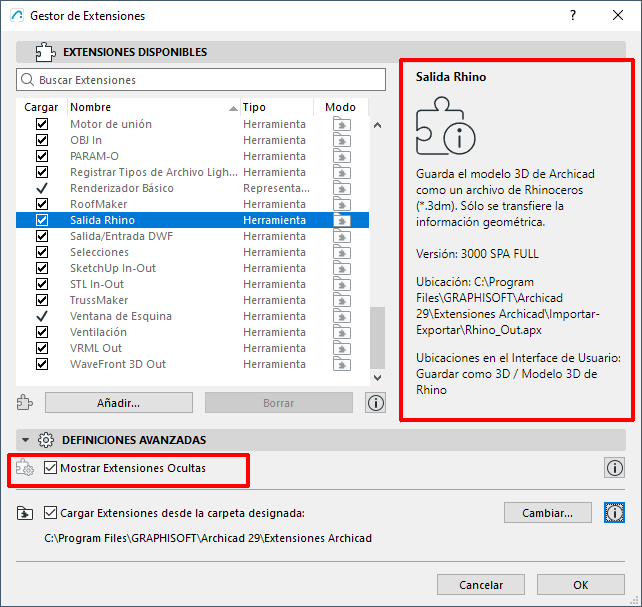The height and width of the screenshot is (607, 642).
Task: Click the mode folder icon for Salida Rhino
Action: [342, 220]
